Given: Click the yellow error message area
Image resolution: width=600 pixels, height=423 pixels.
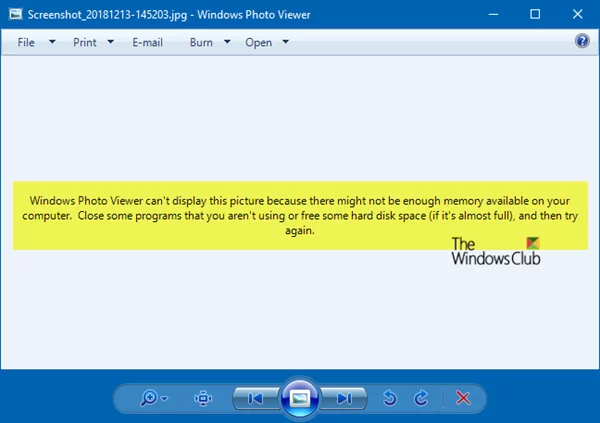Looking at the screenshot, I should click(300, 216).
